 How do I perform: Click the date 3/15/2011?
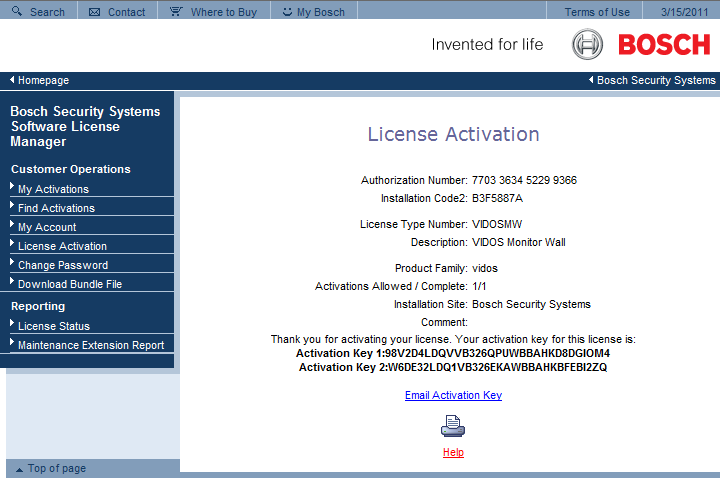pyautogui.click(x=684, y=12)
